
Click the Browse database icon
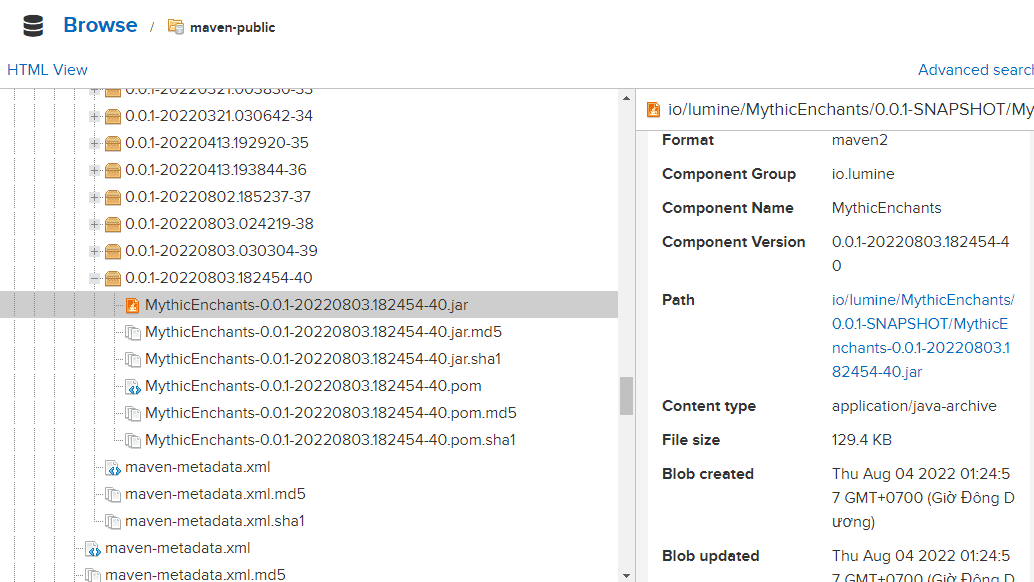click(x=33, y=26)
